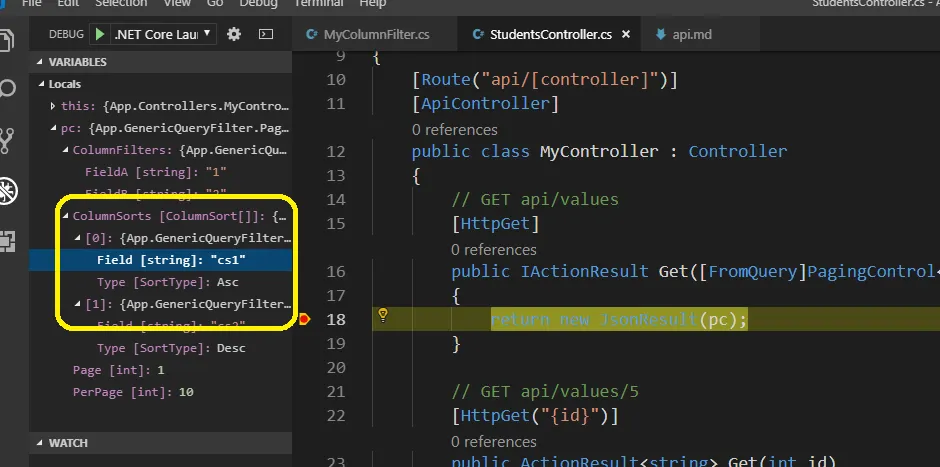This screenshot has width=940, height=467.
Task: Click '0 references' above the Get method line 16
Action: [x=494, y=249]
